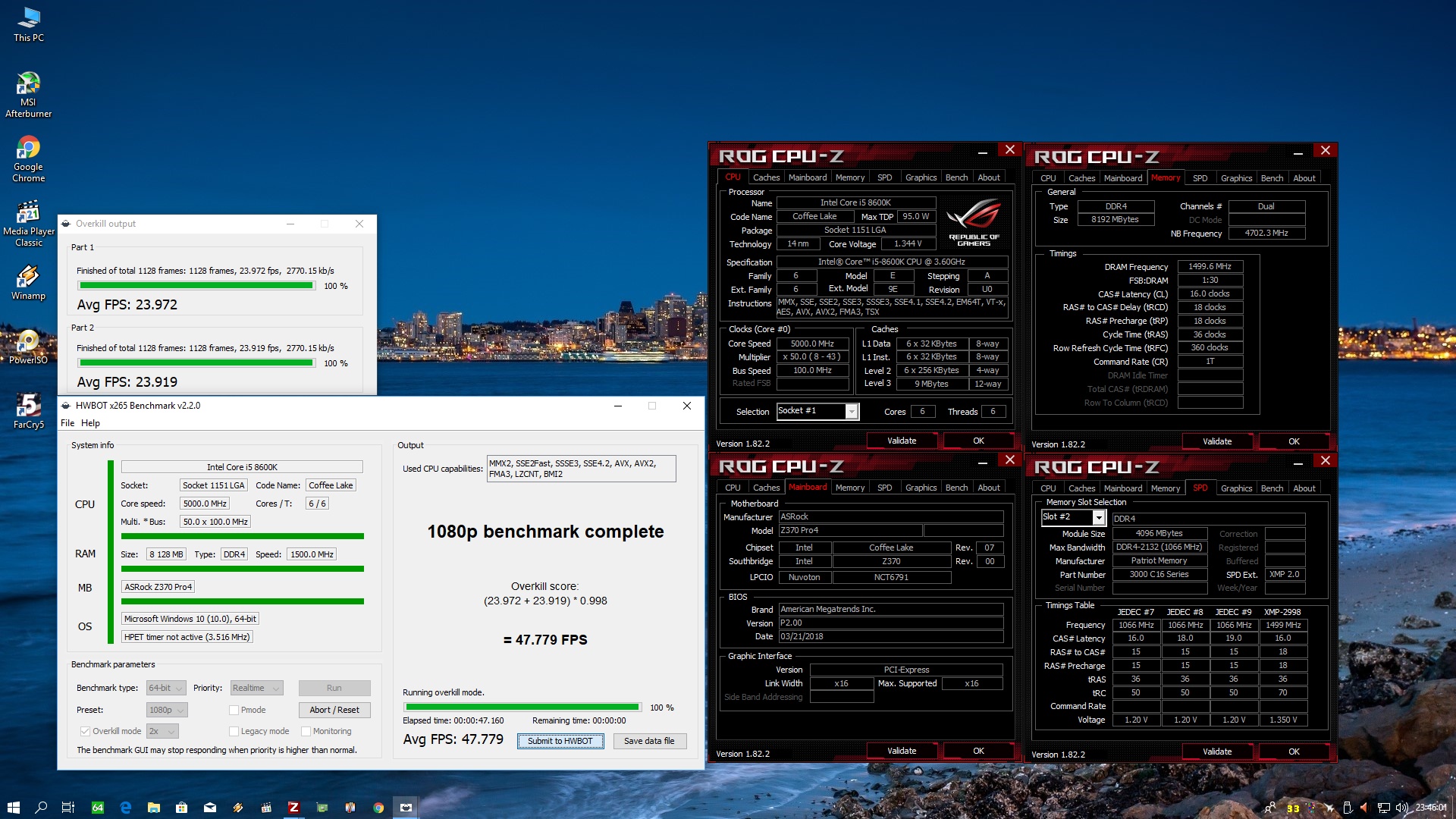Enable the Legacy mode checkbox

point(234,731)
